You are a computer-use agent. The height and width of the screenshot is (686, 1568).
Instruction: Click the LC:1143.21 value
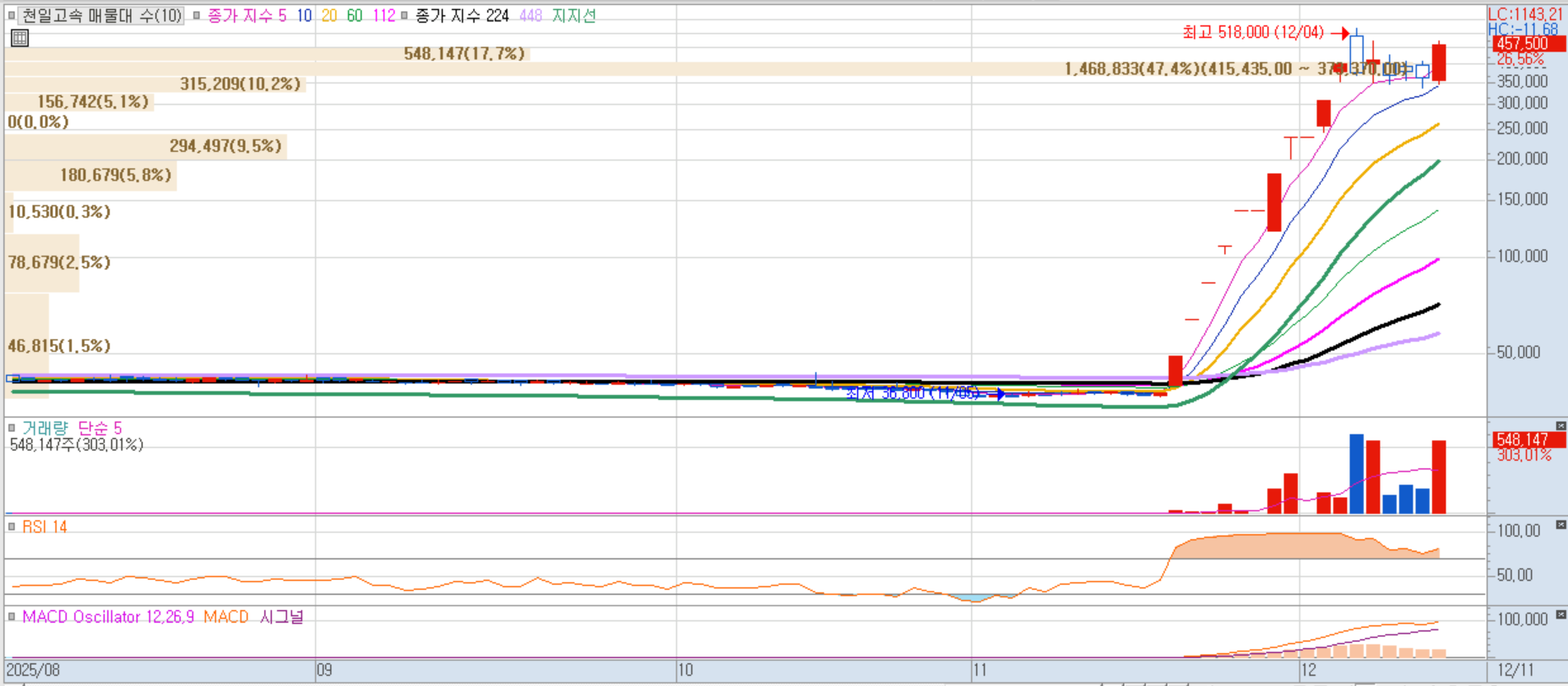click(1525, 14)
